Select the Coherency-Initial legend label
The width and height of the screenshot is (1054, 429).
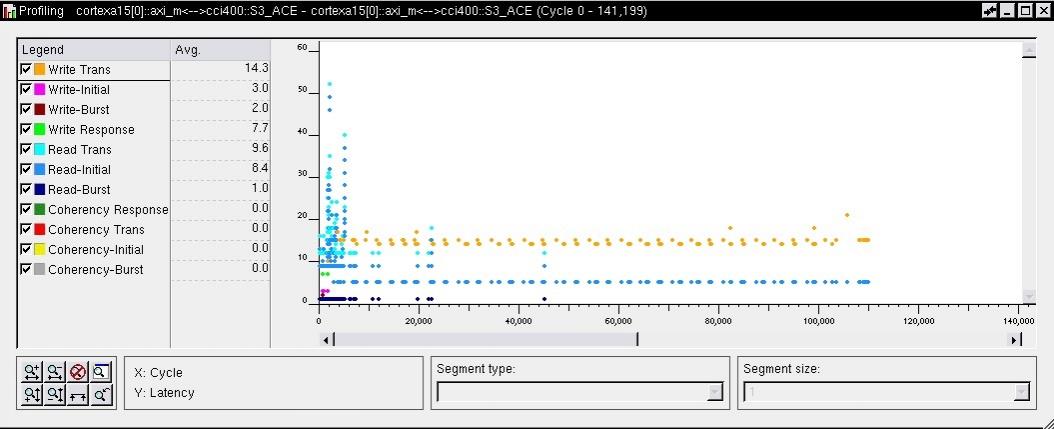(95, 249)
